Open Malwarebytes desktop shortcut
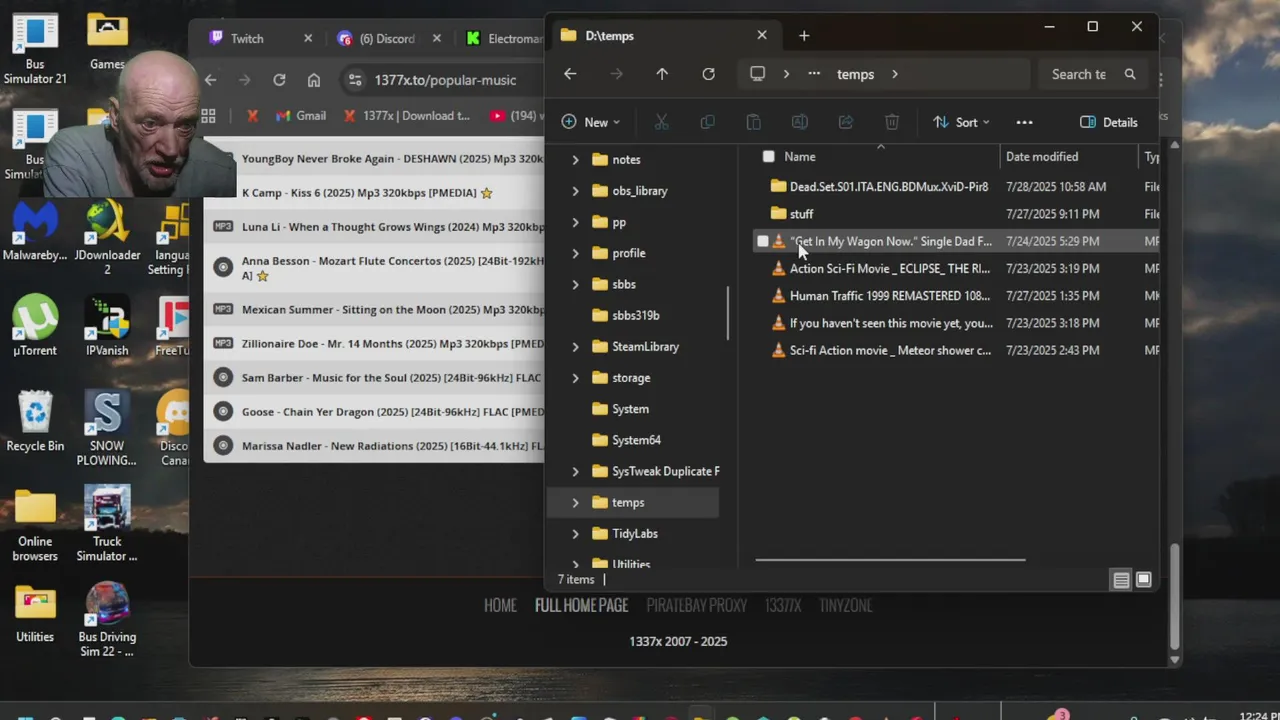The image size is (1280, 720). click(x=35, y=230)
